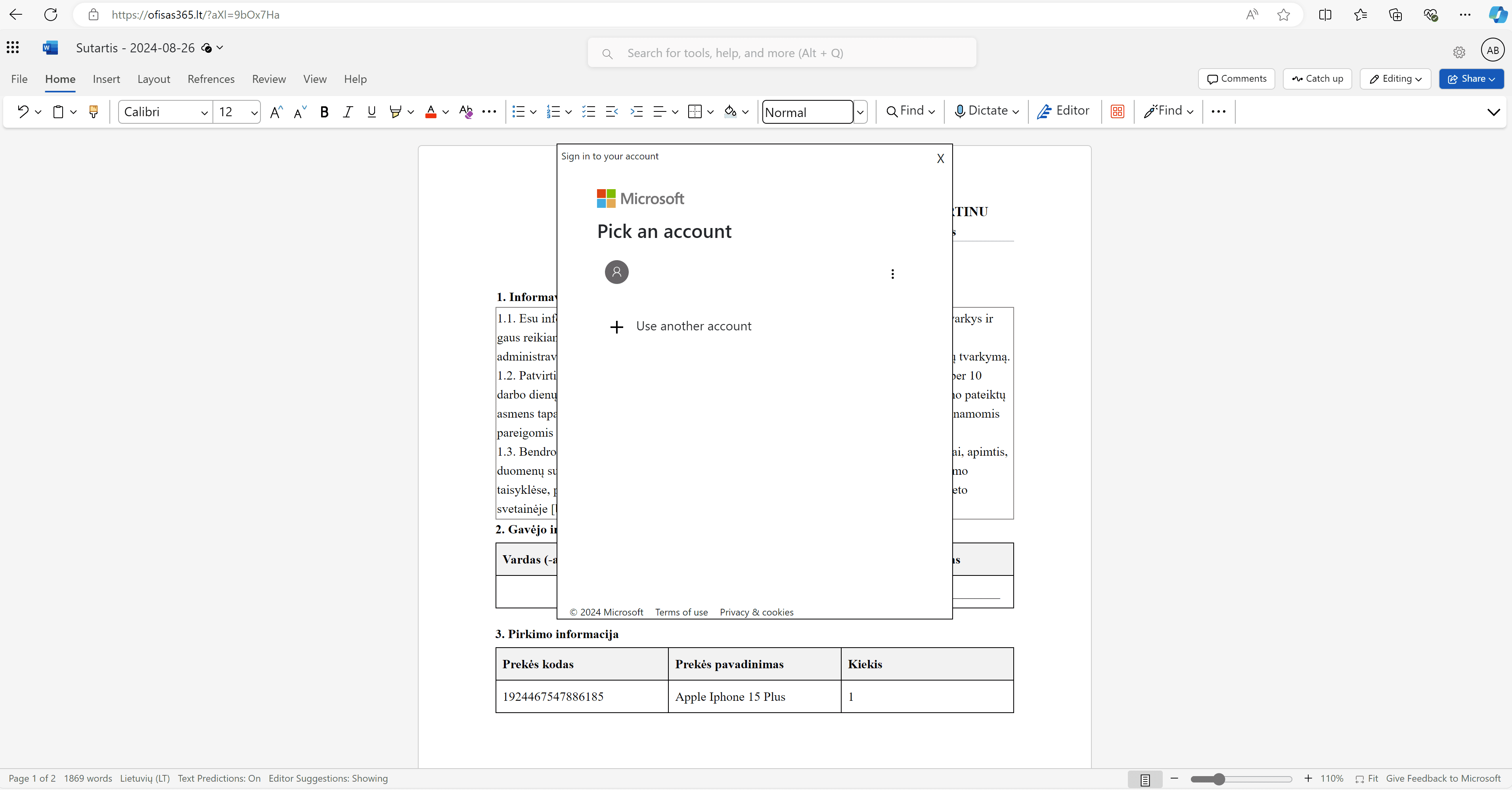Viewport: 1512px width, 790px height.
Task: Expand the Normal styles dropdown arrow
Action: [x=860, y=112]
